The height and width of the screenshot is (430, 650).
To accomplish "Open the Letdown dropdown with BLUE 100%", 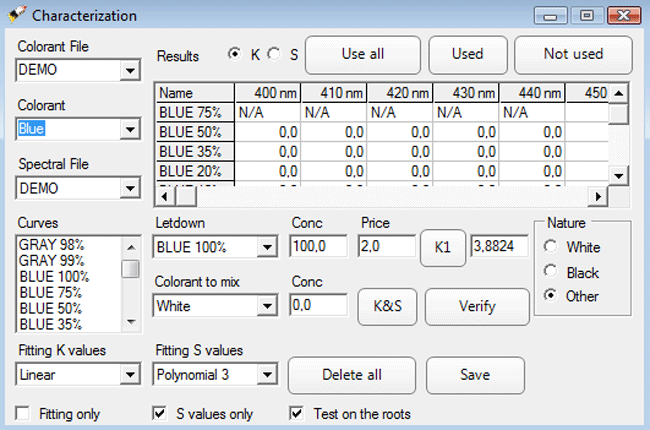I will coord(267,247).
